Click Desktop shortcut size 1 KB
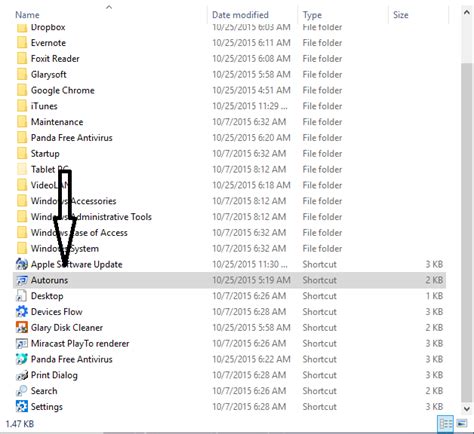The height and width of the screenshot is (434, 474). pos(434,296)
